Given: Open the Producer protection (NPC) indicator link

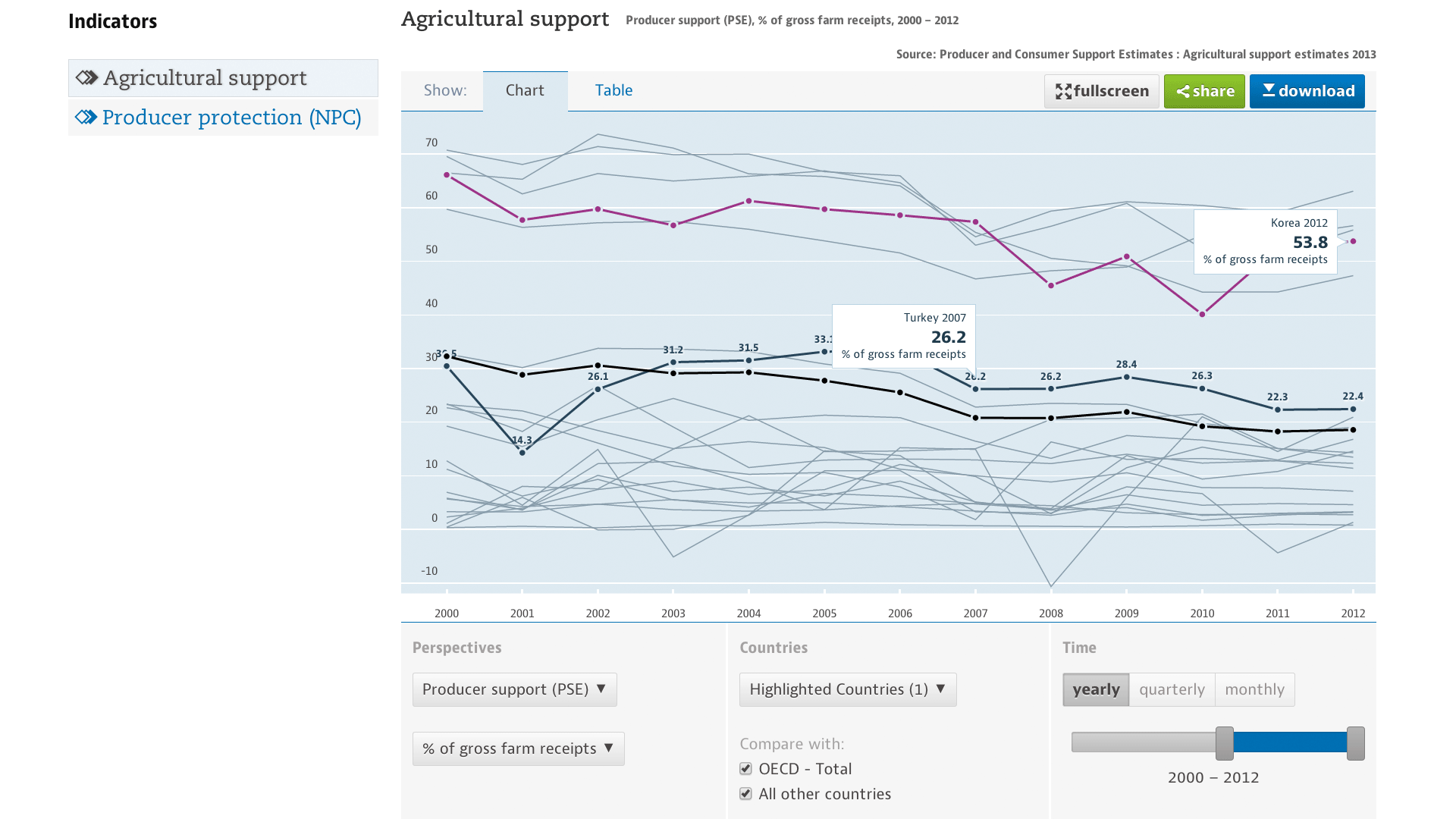Looking at the screenshot, I should [x=231, y=118].
